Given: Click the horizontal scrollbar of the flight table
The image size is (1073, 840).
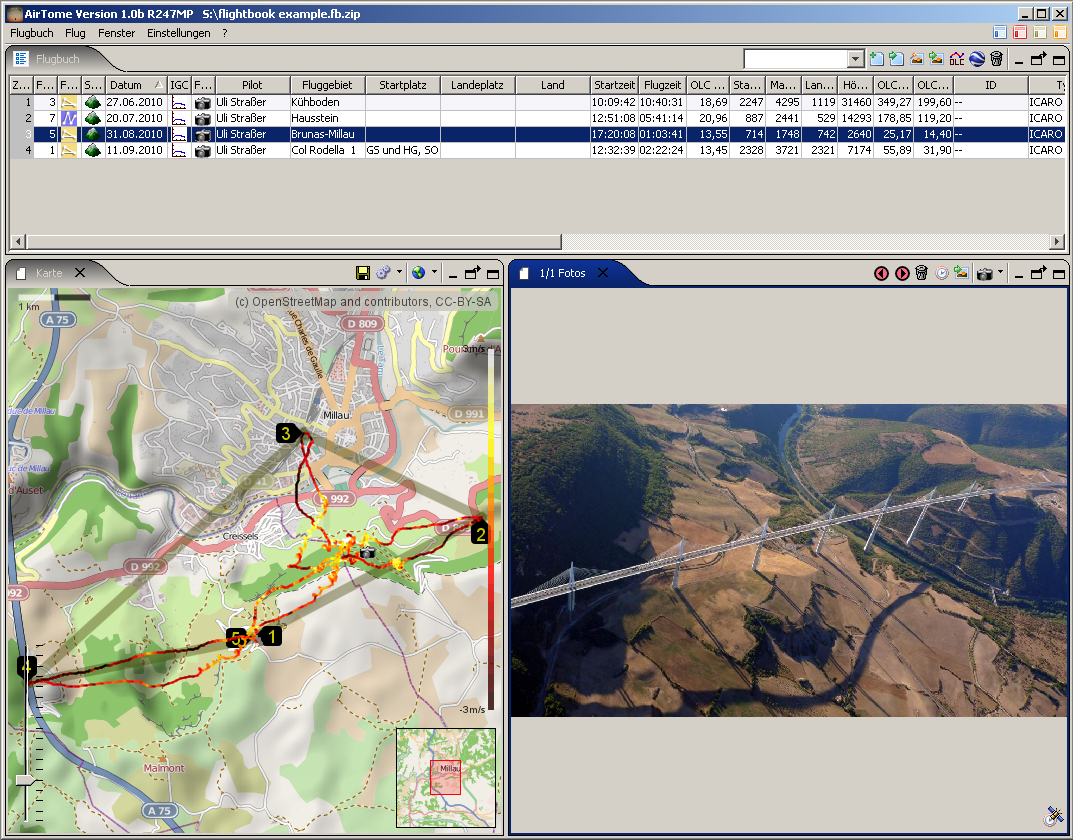Looking at the screenshot, I should [294, 241].
